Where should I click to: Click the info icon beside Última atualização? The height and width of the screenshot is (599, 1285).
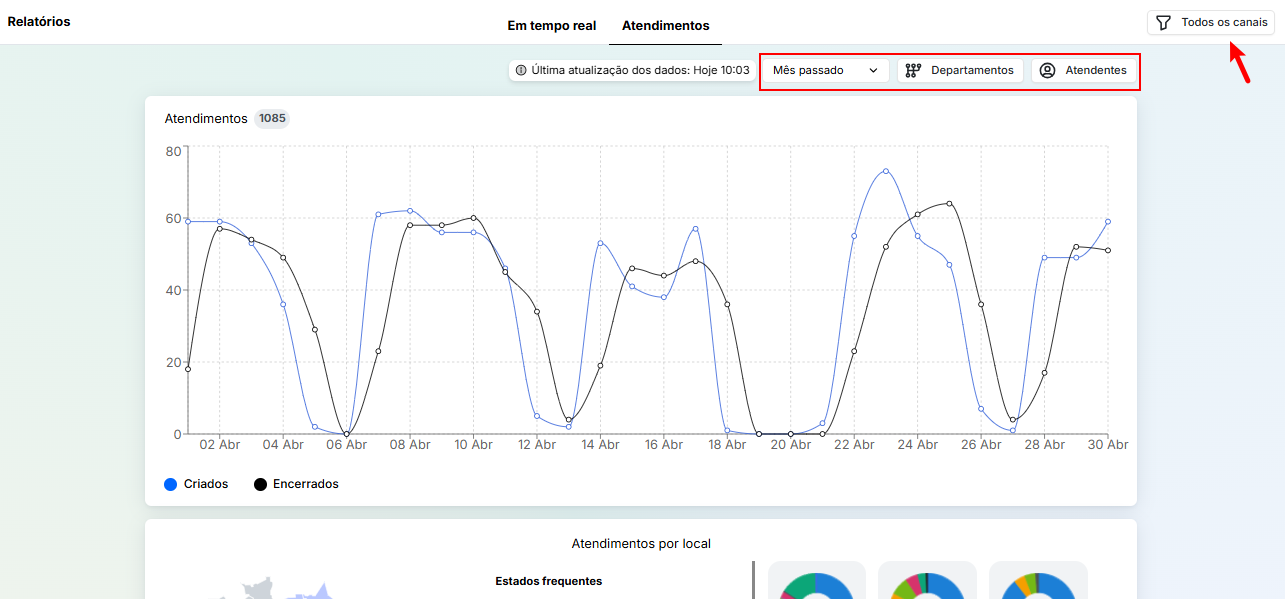point(521,71)
